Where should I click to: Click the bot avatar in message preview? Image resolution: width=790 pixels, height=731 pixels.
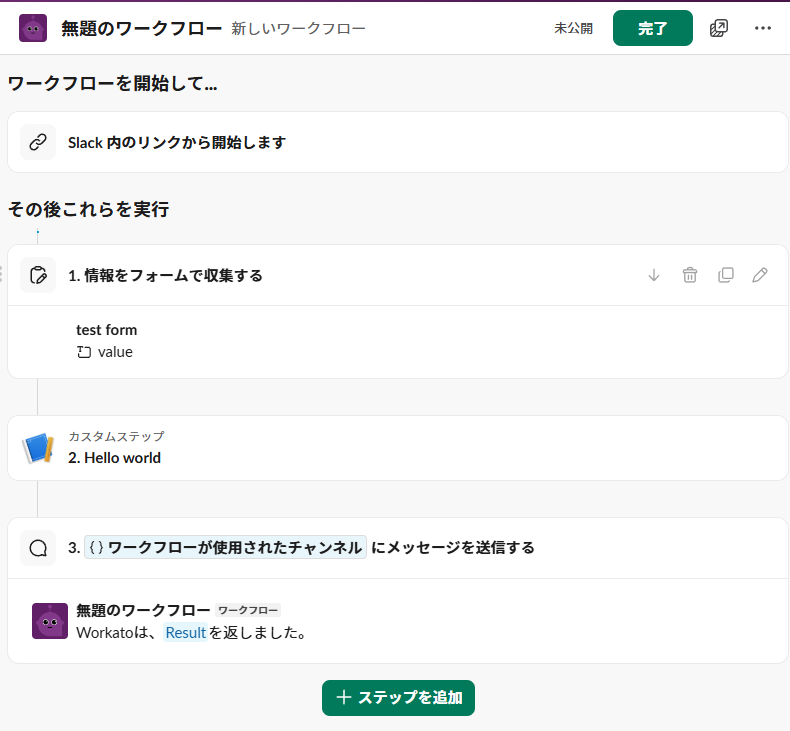pos(50,621)
